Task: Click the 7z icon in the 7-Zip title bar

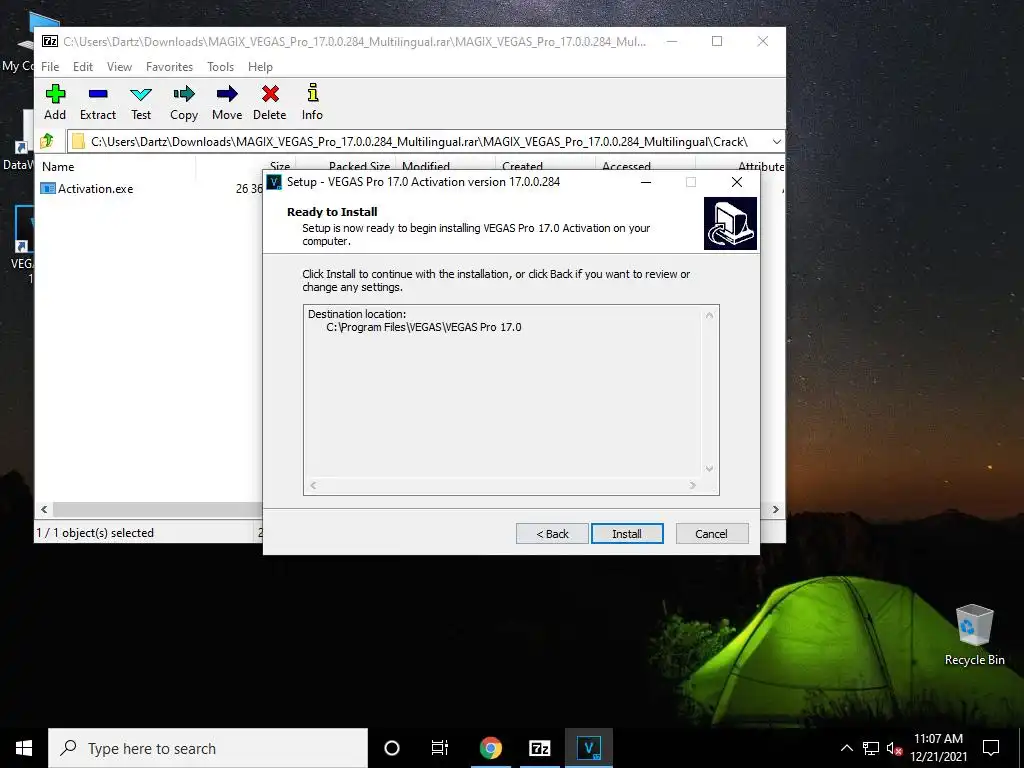Action: point(50,41)
